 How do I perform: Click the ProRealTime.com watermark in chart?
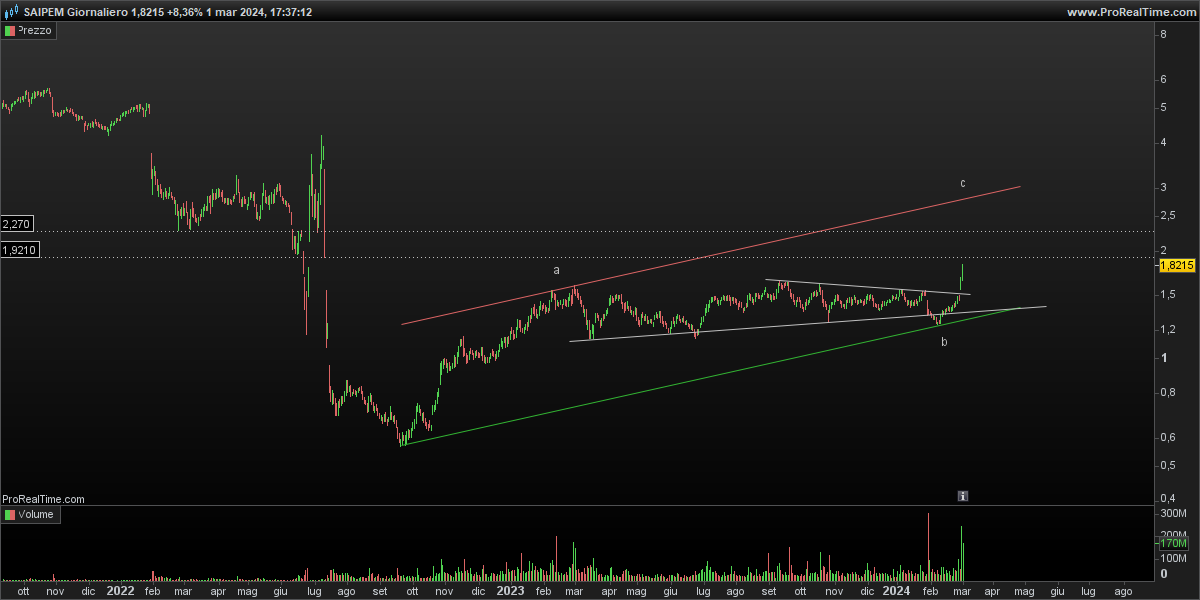43,498
